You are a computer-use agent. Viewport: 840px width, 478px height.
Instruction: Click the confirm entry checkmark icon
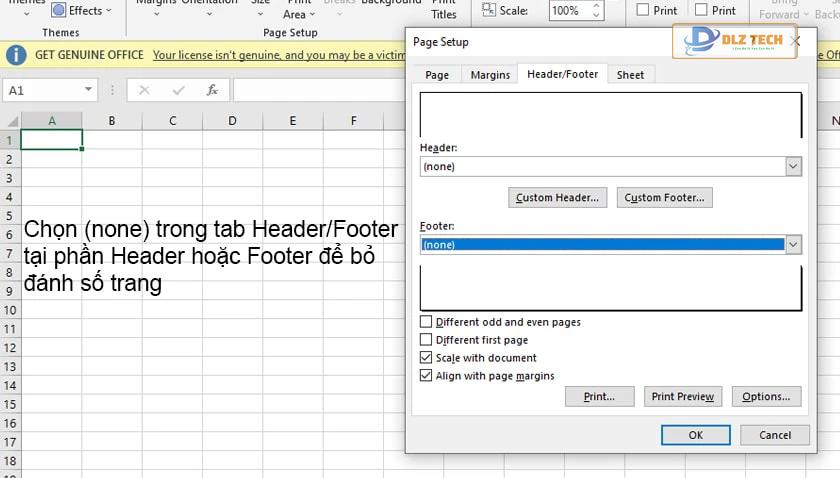[x=178, y=90]
